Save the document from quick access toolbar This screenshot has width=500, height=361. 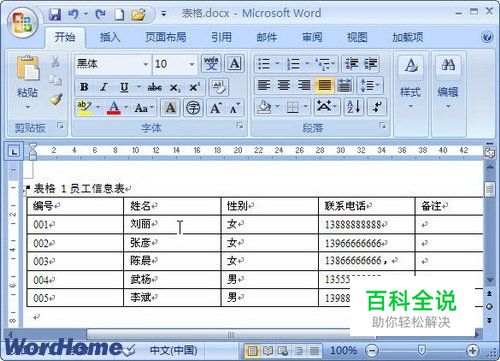pyautogui.click(x=55, y=14)
